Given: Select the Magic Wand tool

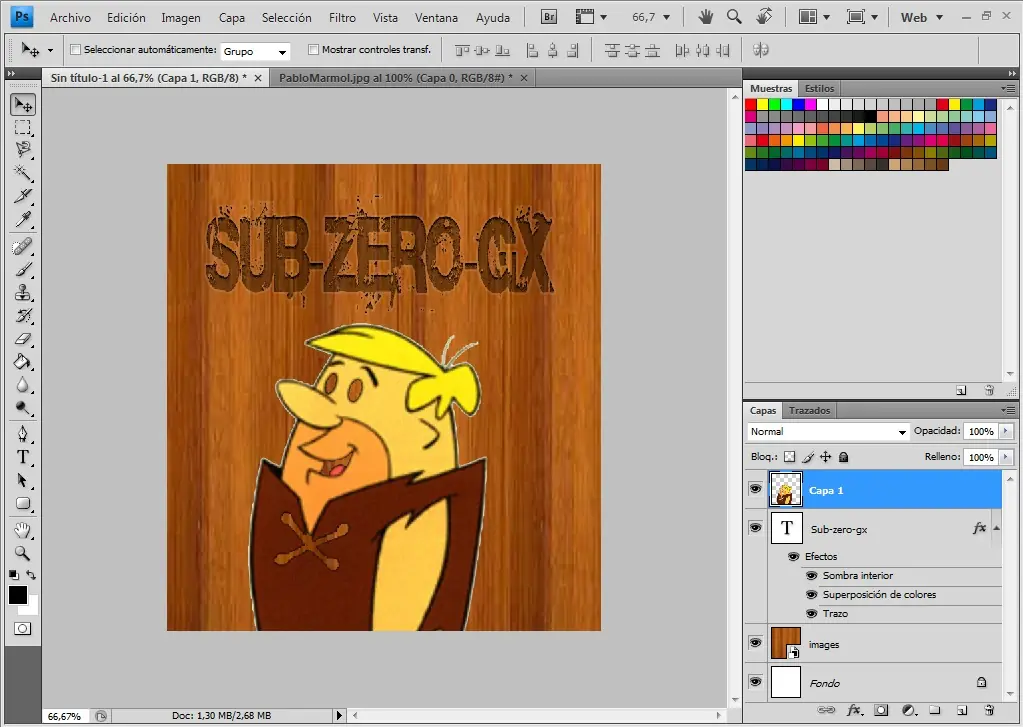Looking at the screenshot, I should (23, 173).
